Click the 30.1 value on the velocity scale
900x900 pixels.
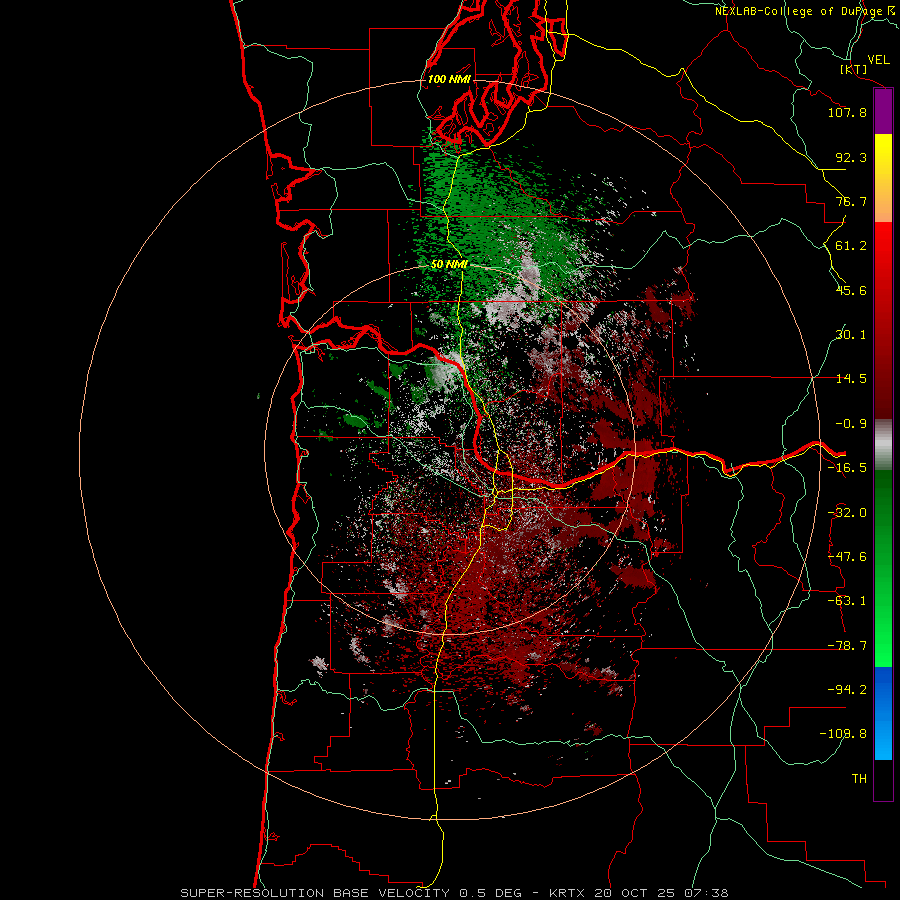(851, 335)
